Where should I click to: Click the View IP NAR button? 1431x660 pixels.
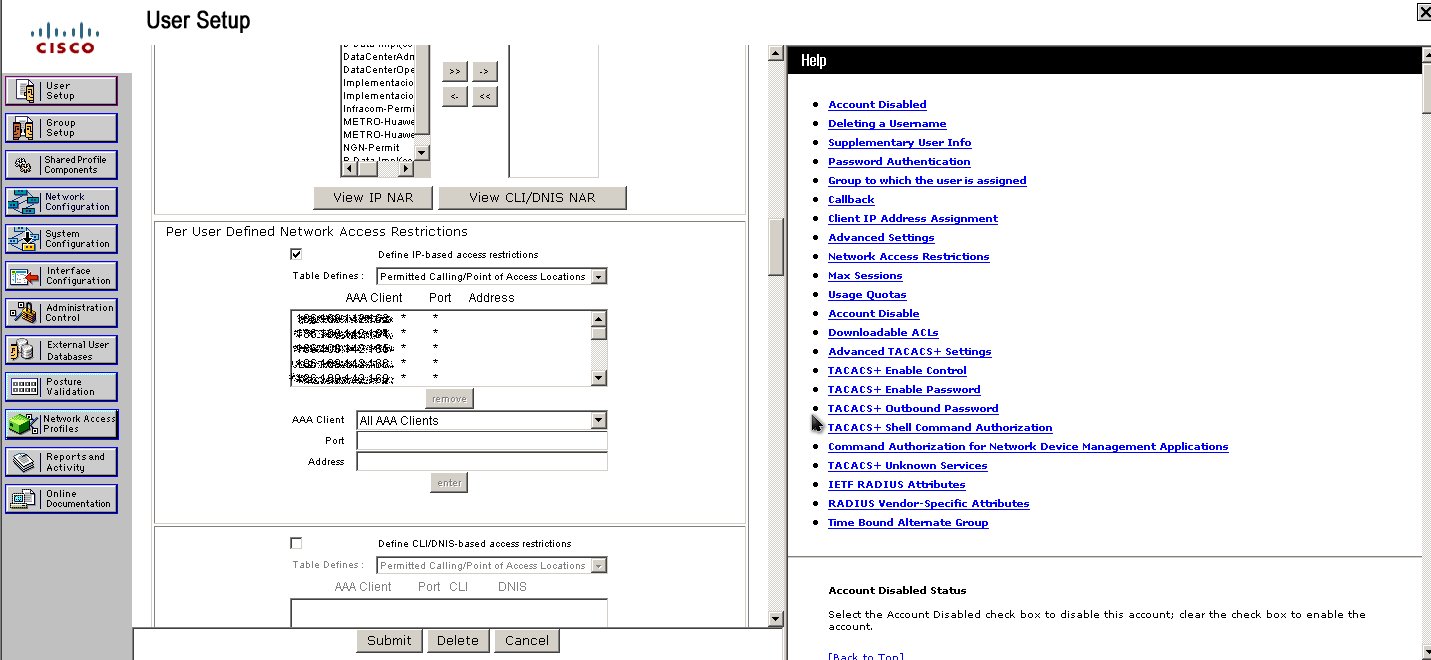pyautogui.click(x=373, y=197)
